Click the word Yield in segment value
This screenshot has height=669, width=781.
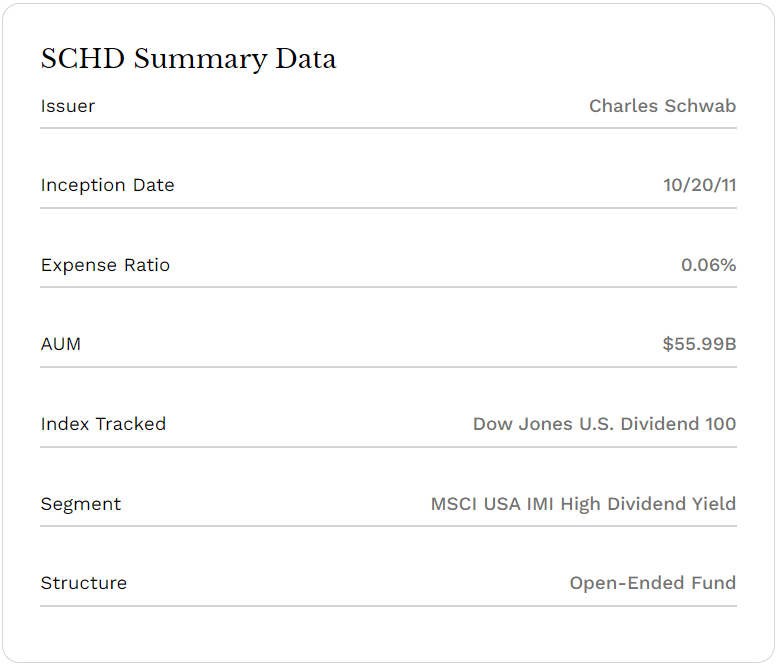(714, 504)
